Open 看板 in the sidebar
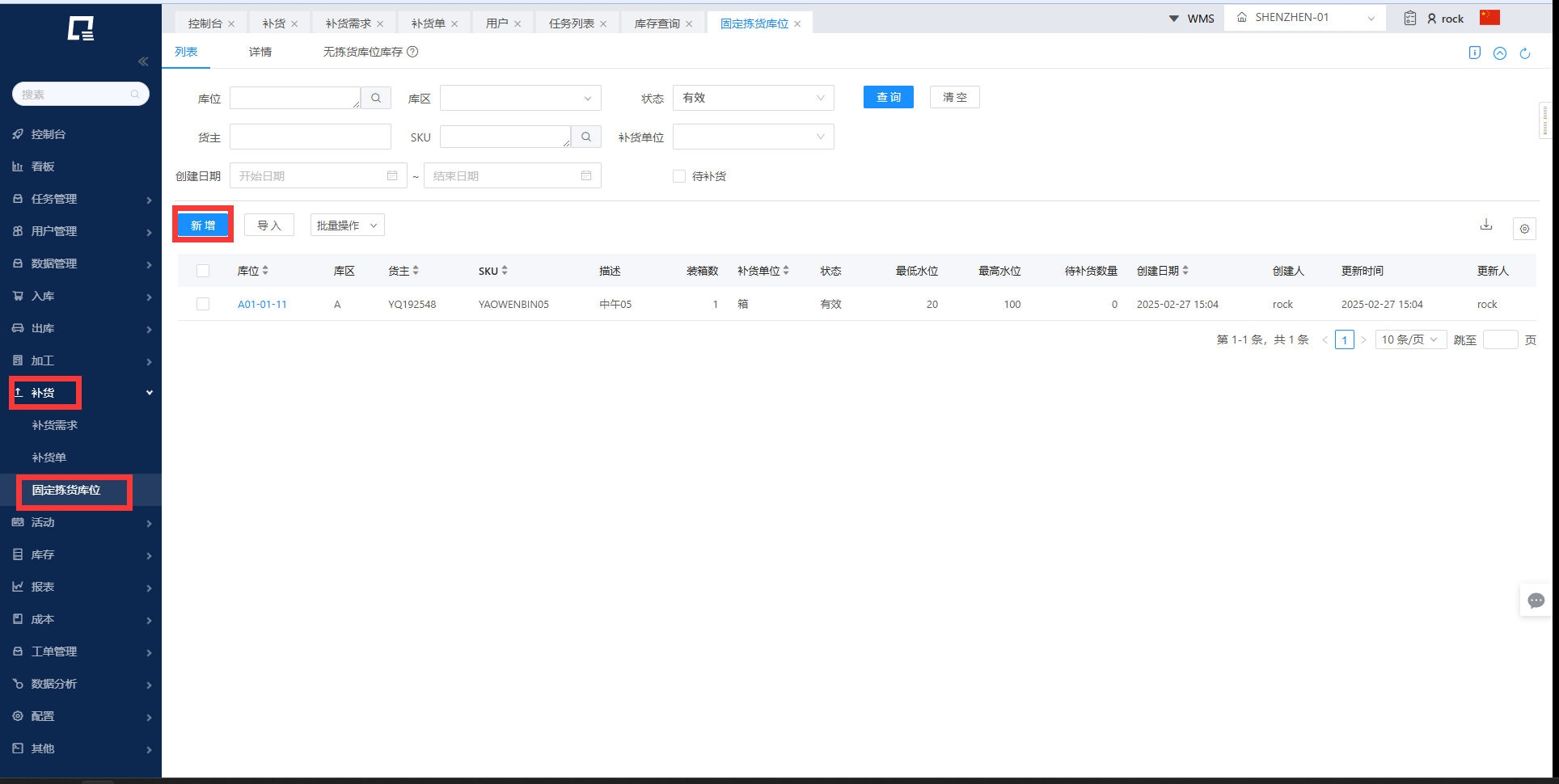The image size is (1559, 784). click(81, 166)
